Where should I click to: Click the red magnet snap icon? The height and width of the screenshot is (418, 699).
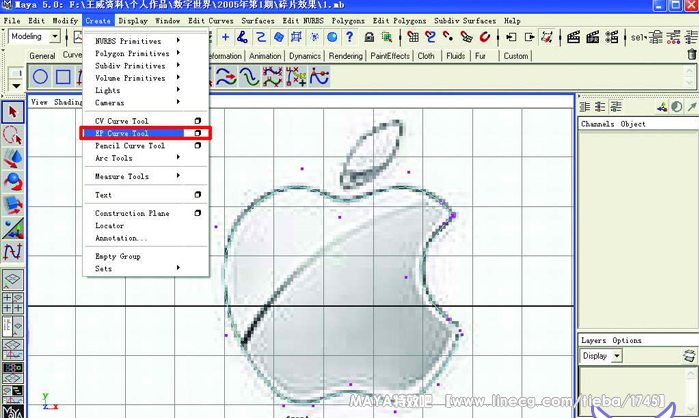tap(485, 37)
